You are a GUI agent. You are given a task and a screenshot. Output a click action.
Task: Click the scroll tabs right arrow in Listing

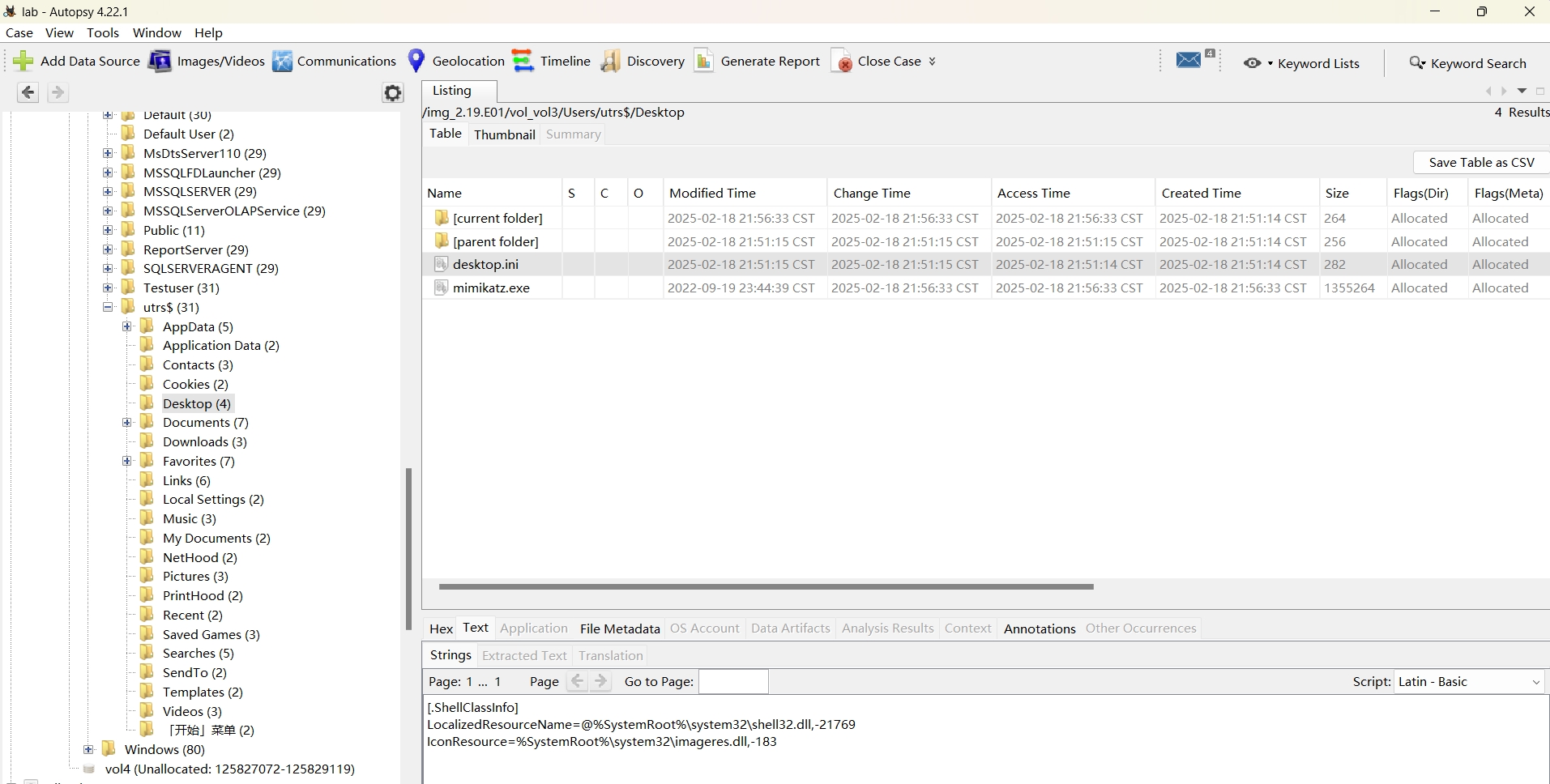1504,92
